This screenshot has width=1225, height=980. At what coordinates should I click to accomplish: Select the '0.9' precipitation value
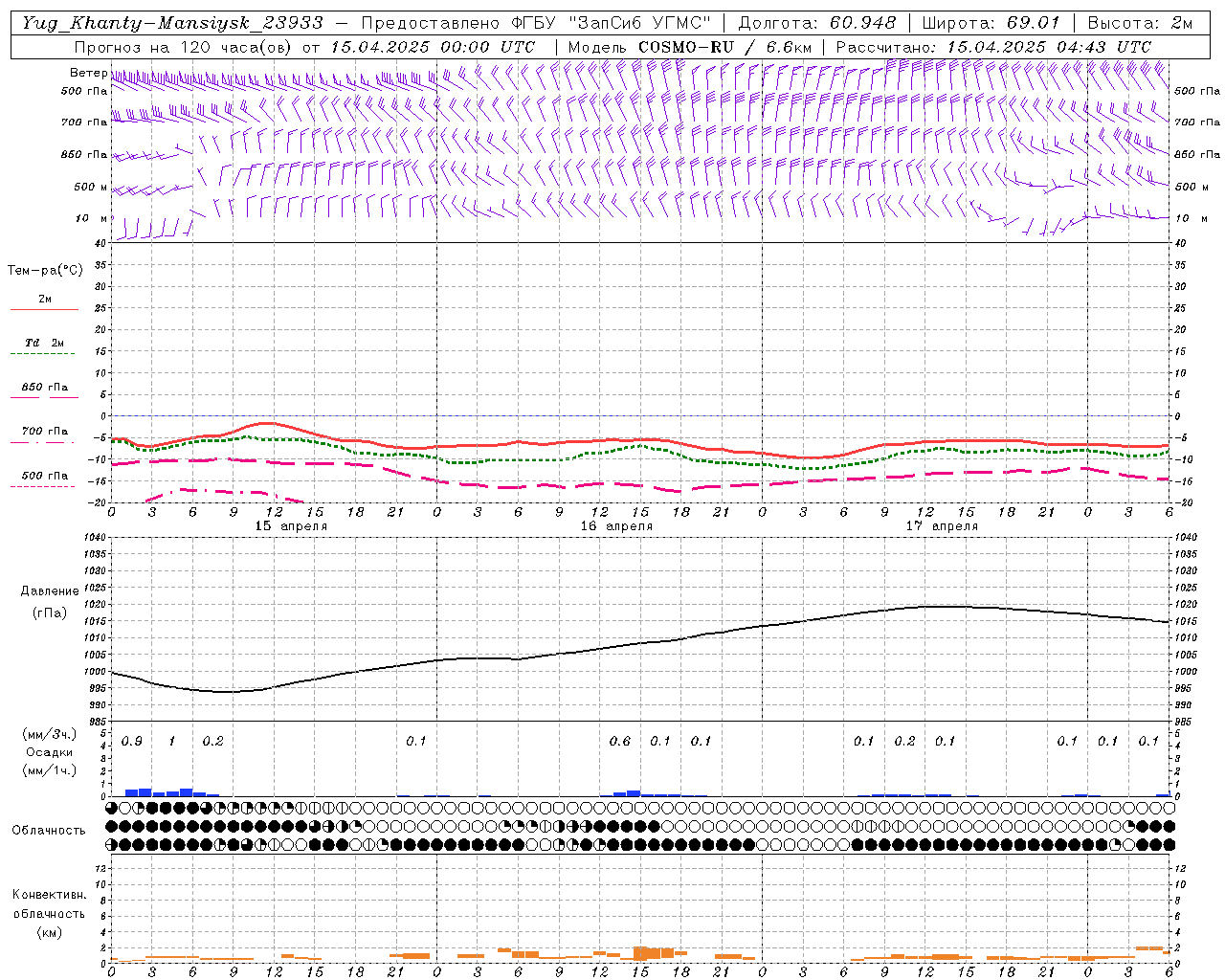click(132, 742)
